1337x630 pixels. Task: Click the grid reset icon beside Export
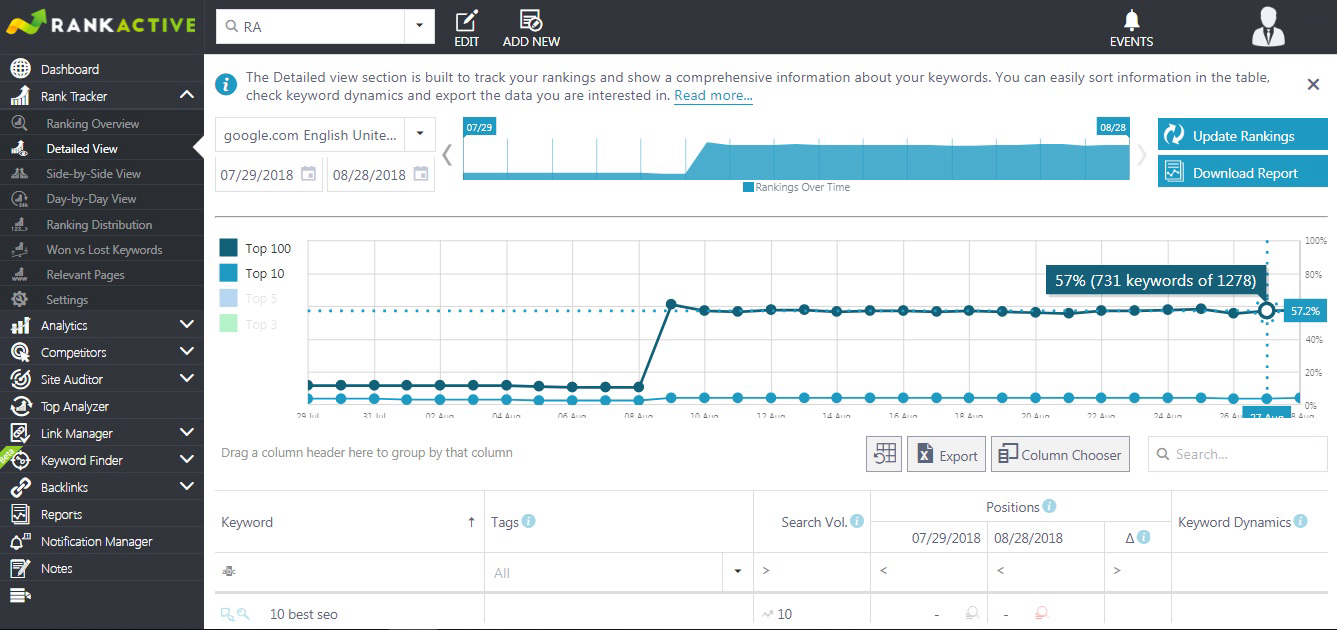point(884,455)
